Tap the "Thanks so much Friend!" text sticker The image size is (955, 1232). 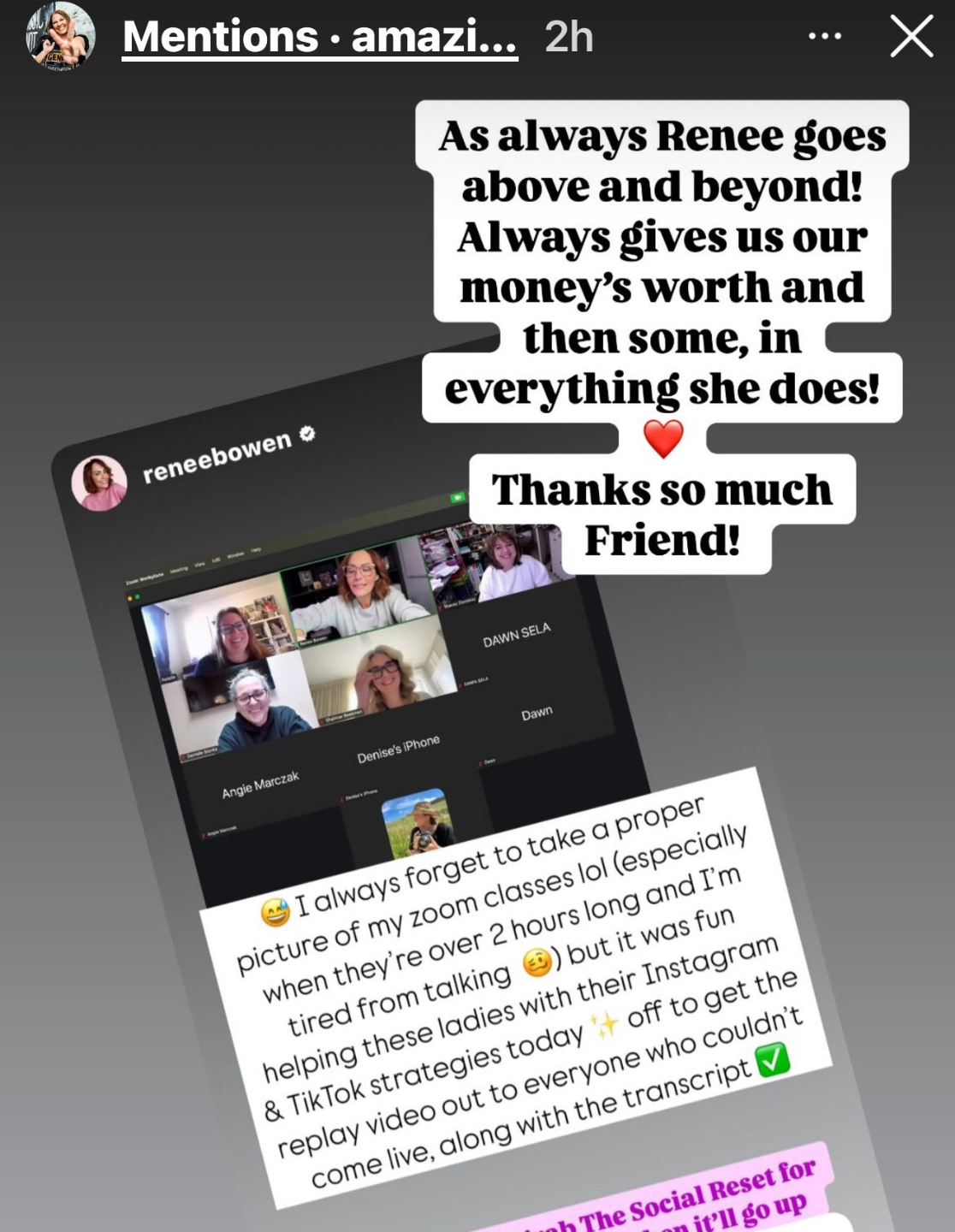[662, 515]
